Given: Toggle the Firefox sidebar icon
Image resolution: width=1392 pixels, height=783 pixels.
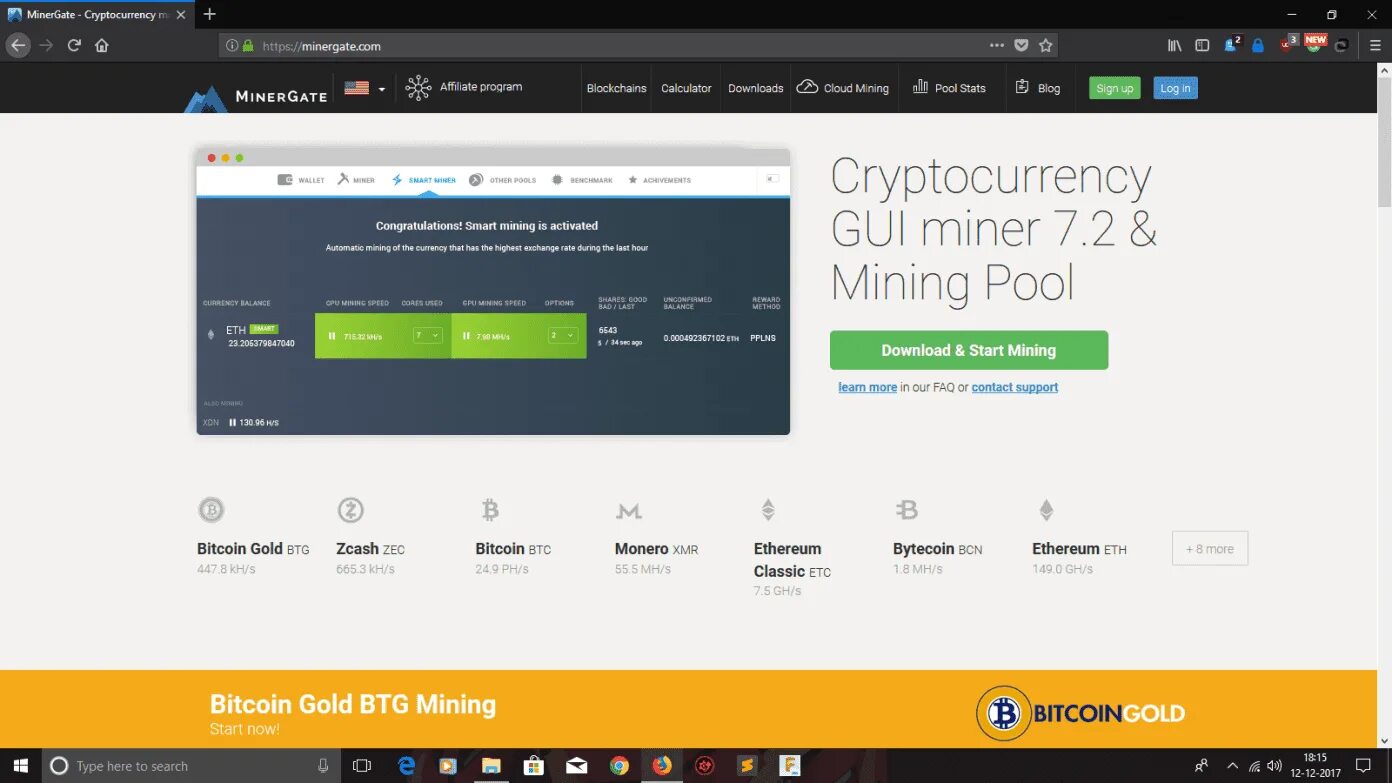Looking at the screenshot, I should coord(1202,45).
